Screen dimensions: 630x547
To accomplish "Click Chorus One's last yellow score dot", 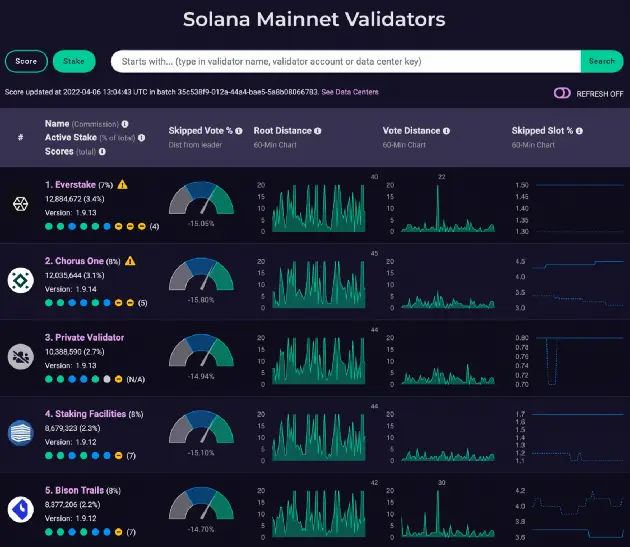I will tap(130, 303).
